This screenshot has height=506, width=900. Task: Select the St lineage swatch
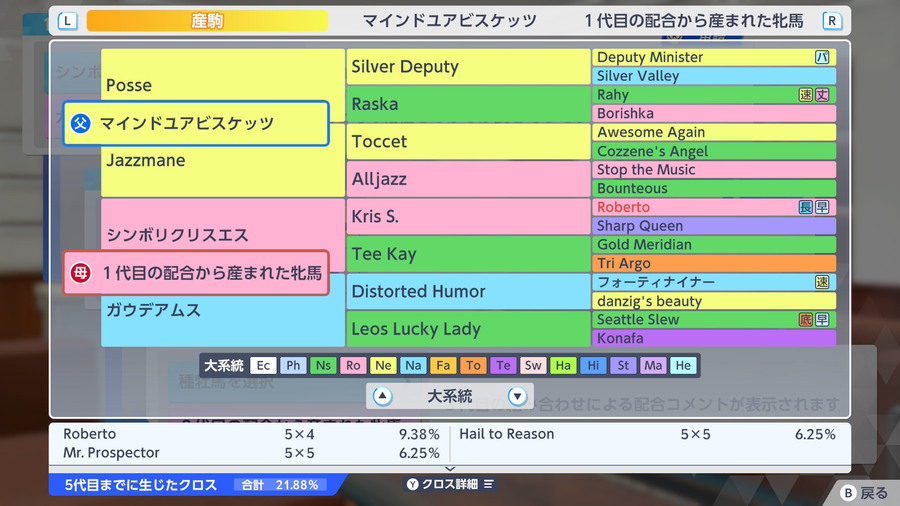pyautogui.click(x=623, y=365)
